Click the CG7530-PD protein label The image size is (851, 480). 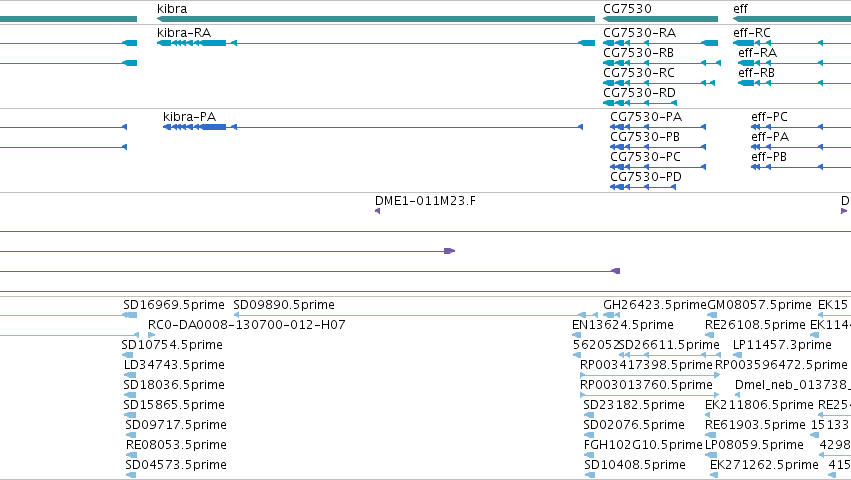coord(646,177)
